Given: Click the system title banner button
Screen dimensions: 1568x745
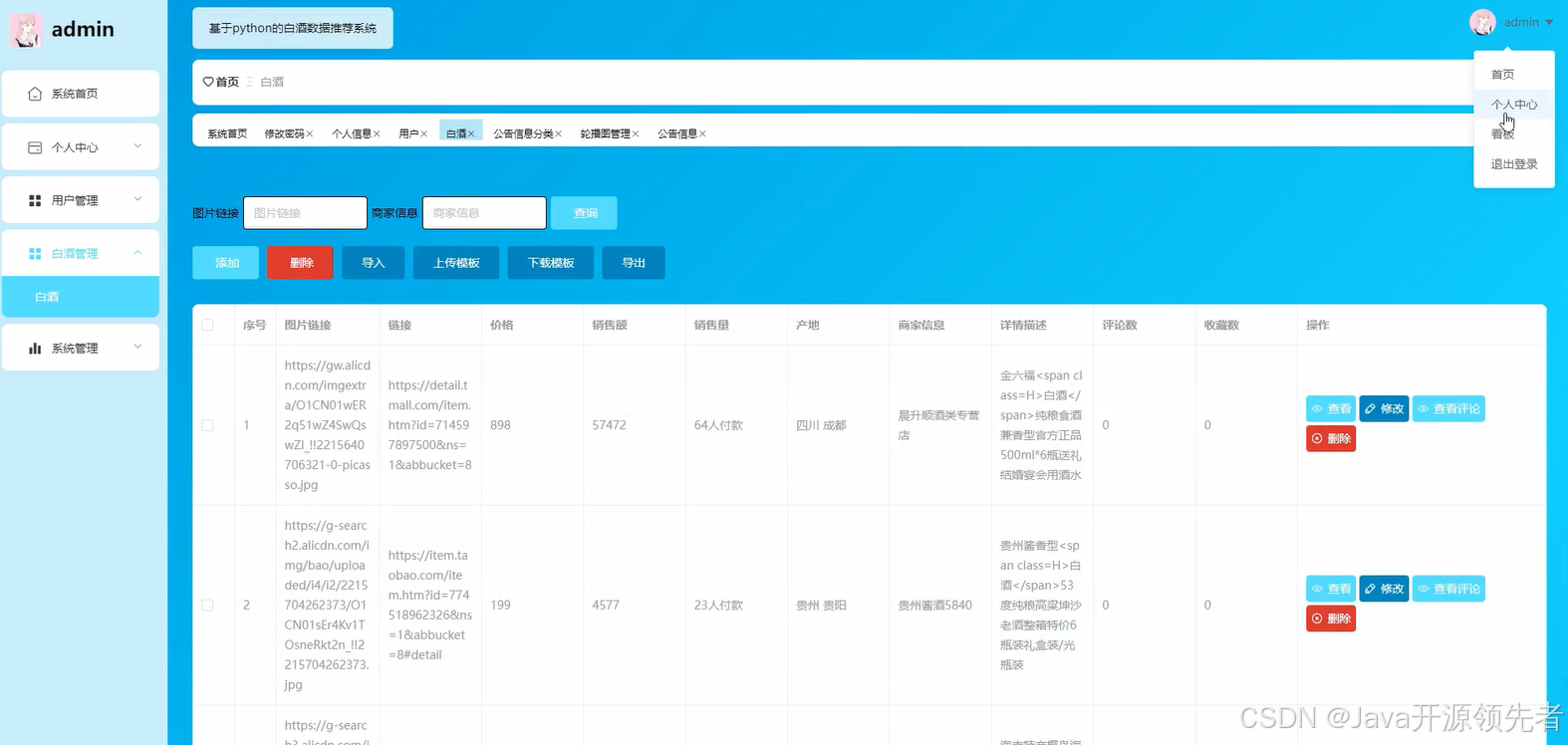Looking at the screenshot, I should [x=293, y=28].
